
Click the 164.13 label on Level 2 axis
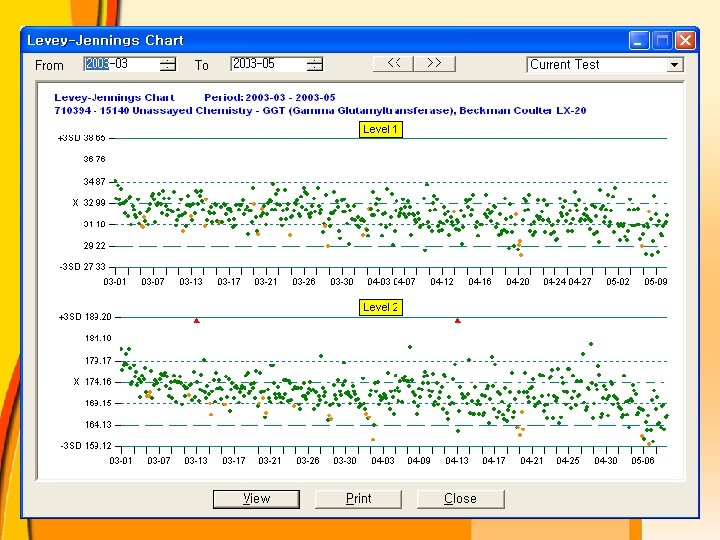coord(98,425)
